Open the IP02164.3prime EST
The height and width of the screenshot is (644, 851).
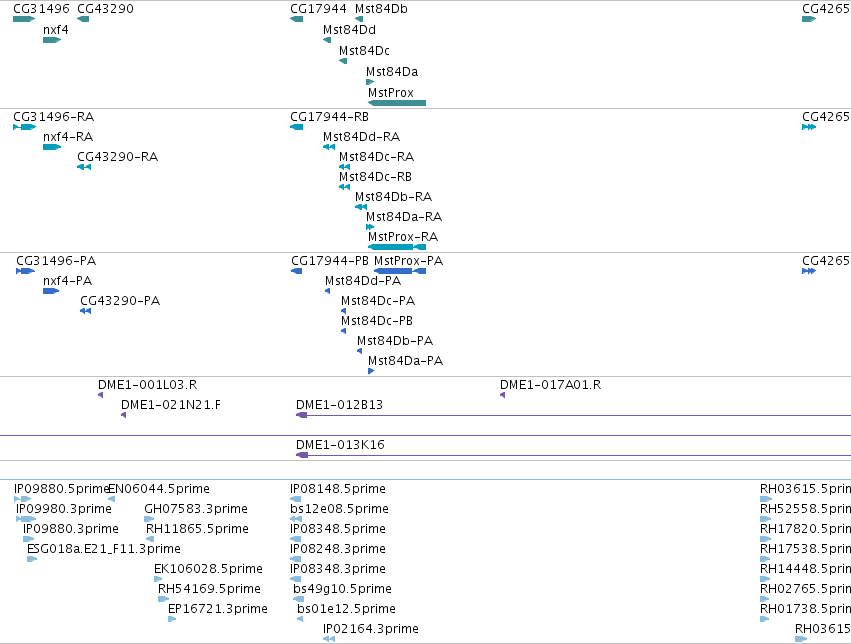329,640
